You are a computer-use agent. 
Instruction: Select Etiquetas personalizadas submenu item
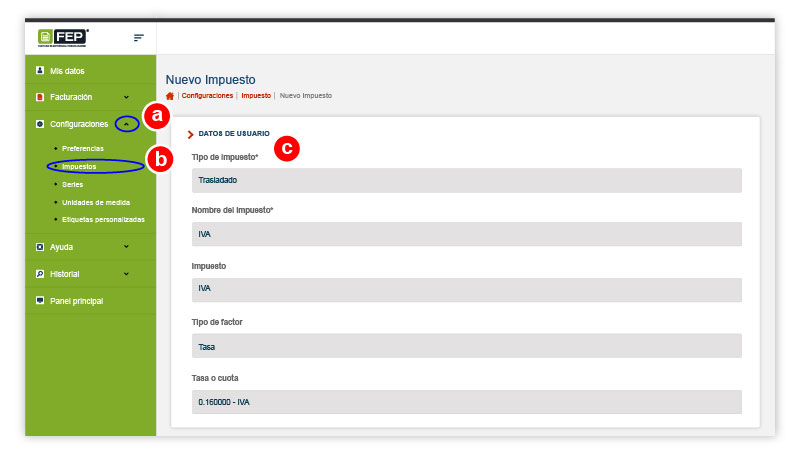coord(103,219)
